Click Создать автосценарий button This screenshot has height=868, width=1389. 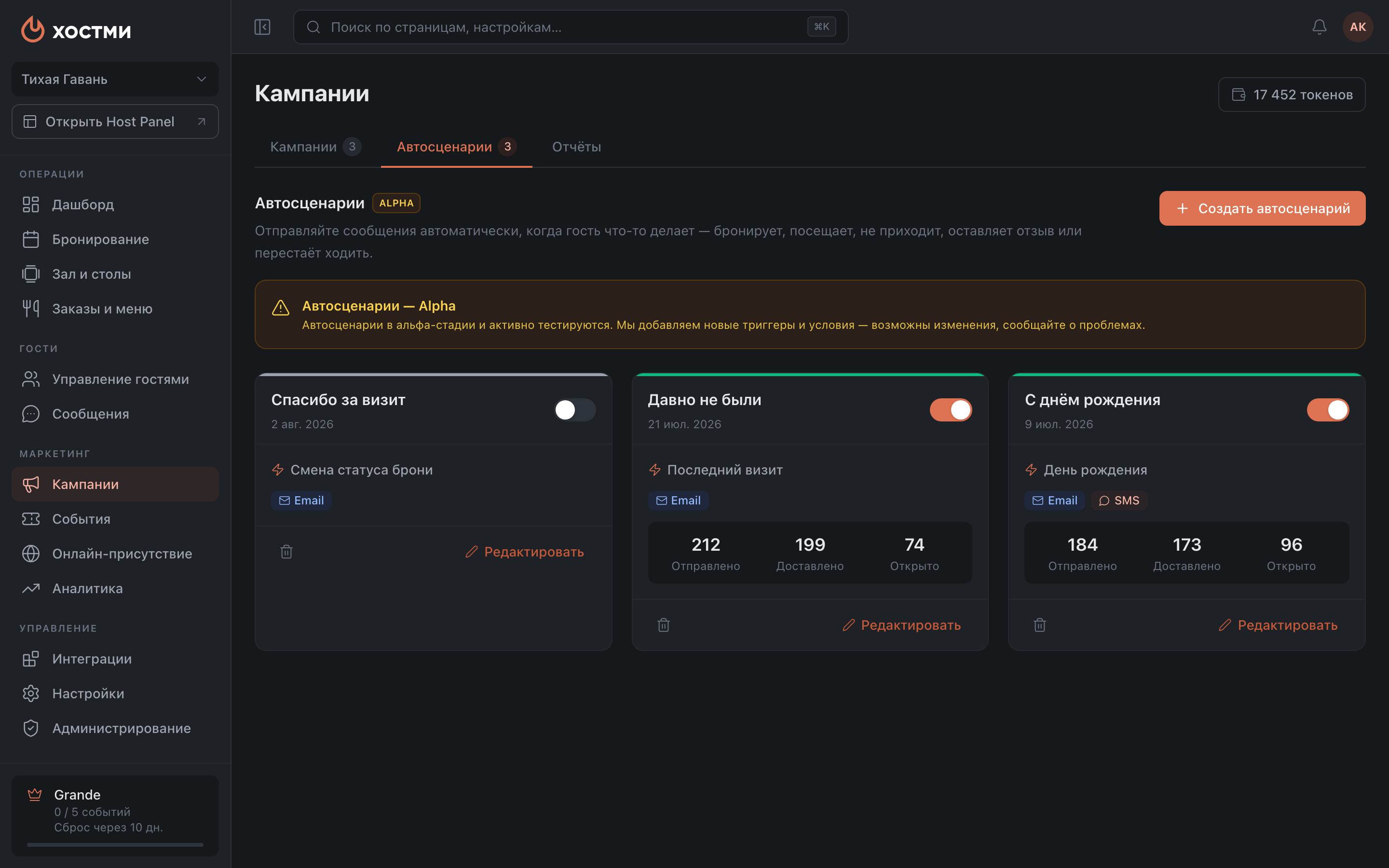(x=1262, y=208)
